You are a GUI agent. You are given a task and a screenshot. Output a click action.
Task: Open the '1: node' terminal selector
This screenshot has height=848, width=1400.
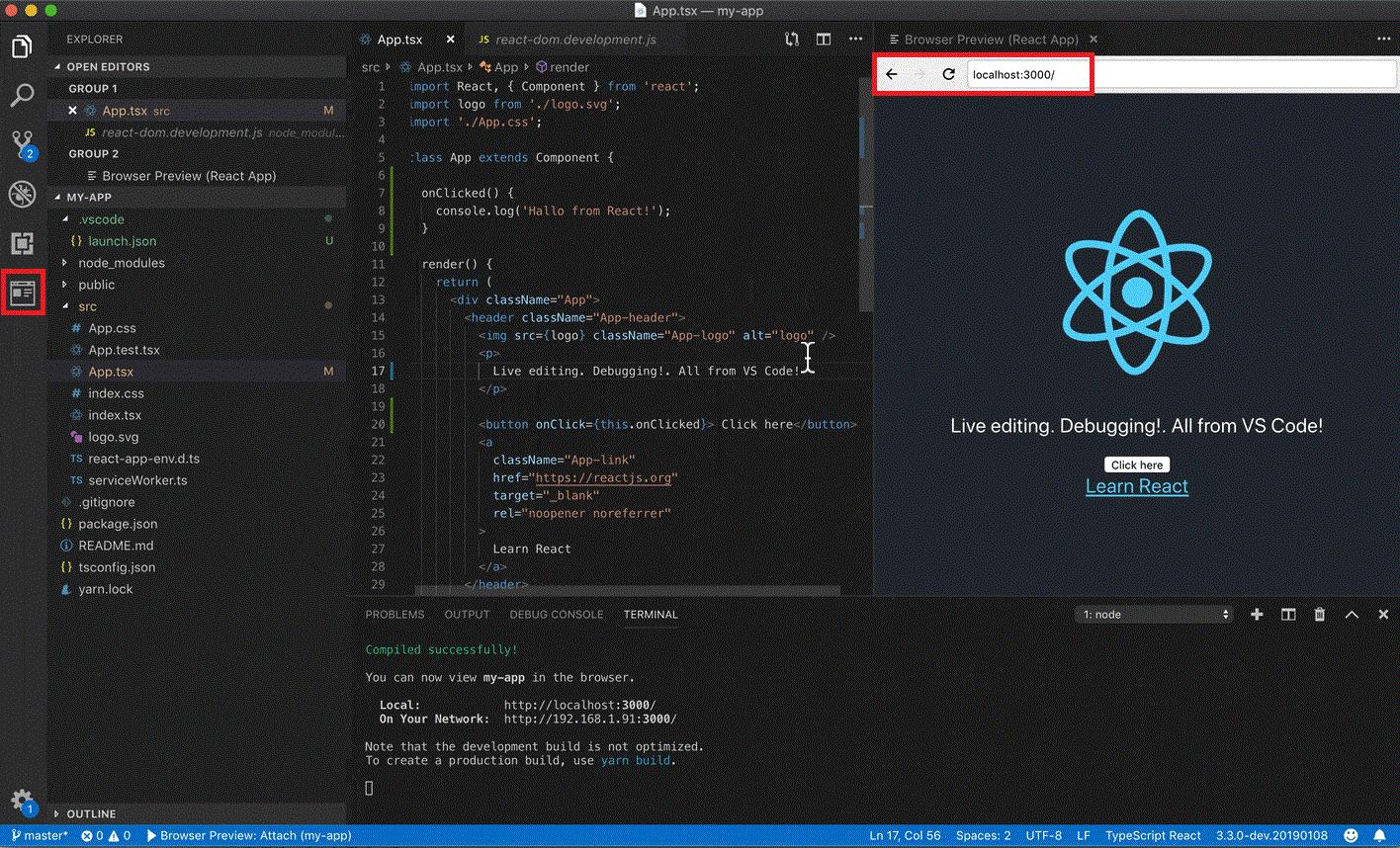tap(1154, 614)
